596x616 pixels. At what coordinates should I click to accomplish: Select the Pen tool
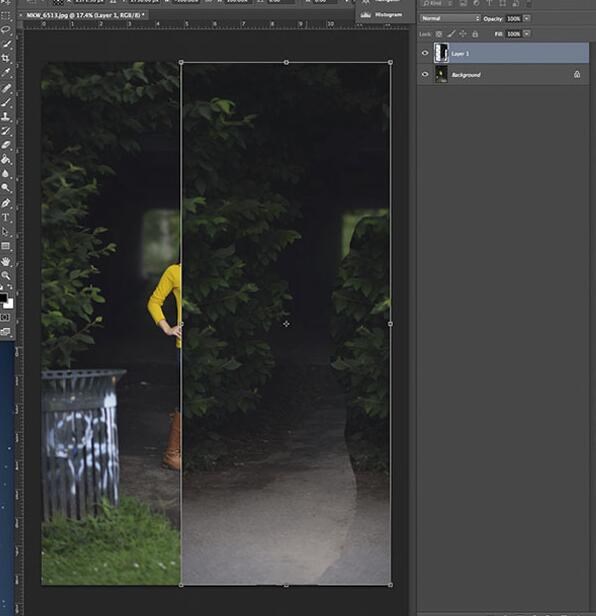click(6, 203)
